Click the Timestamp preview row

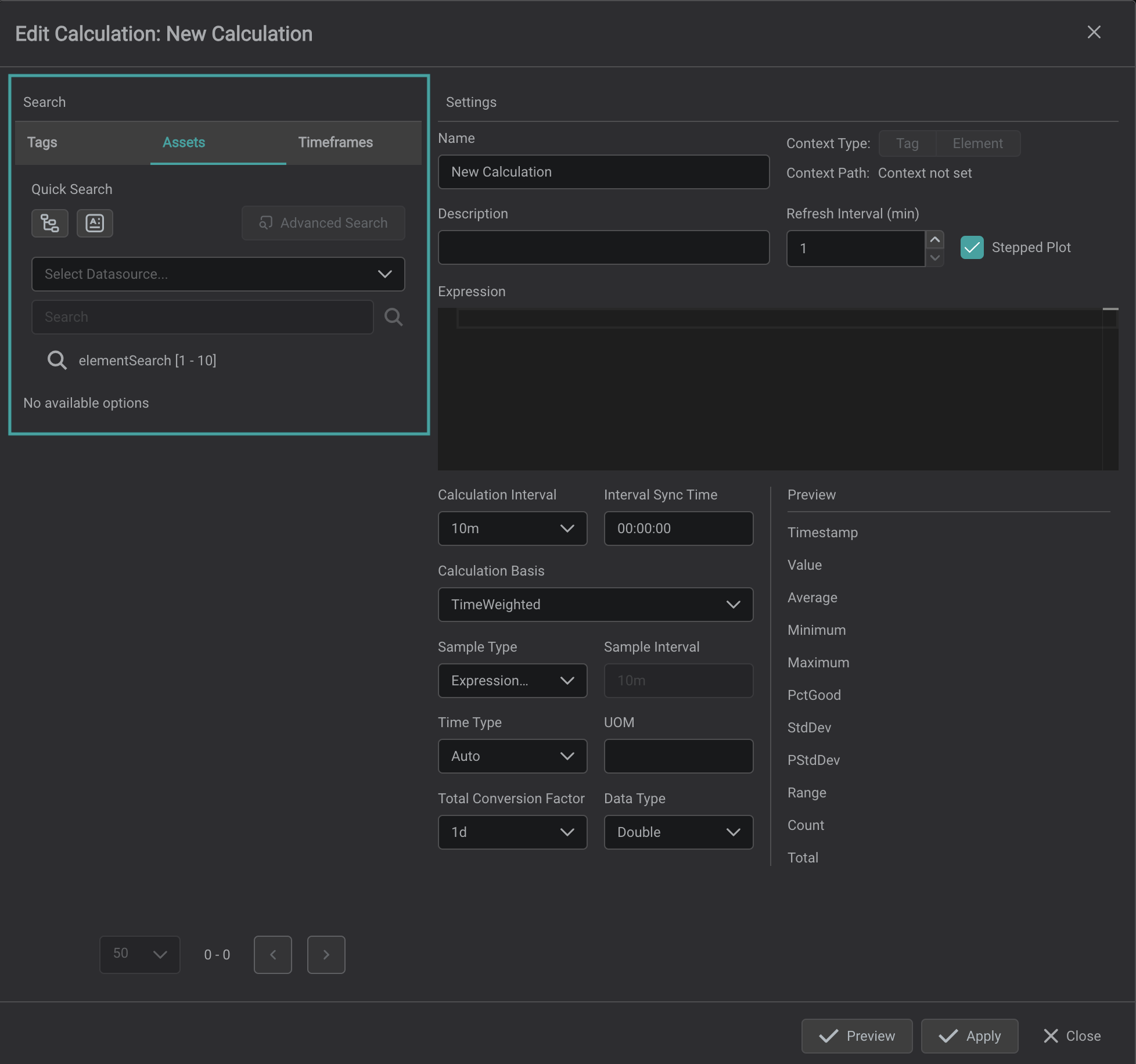point(823,533)
